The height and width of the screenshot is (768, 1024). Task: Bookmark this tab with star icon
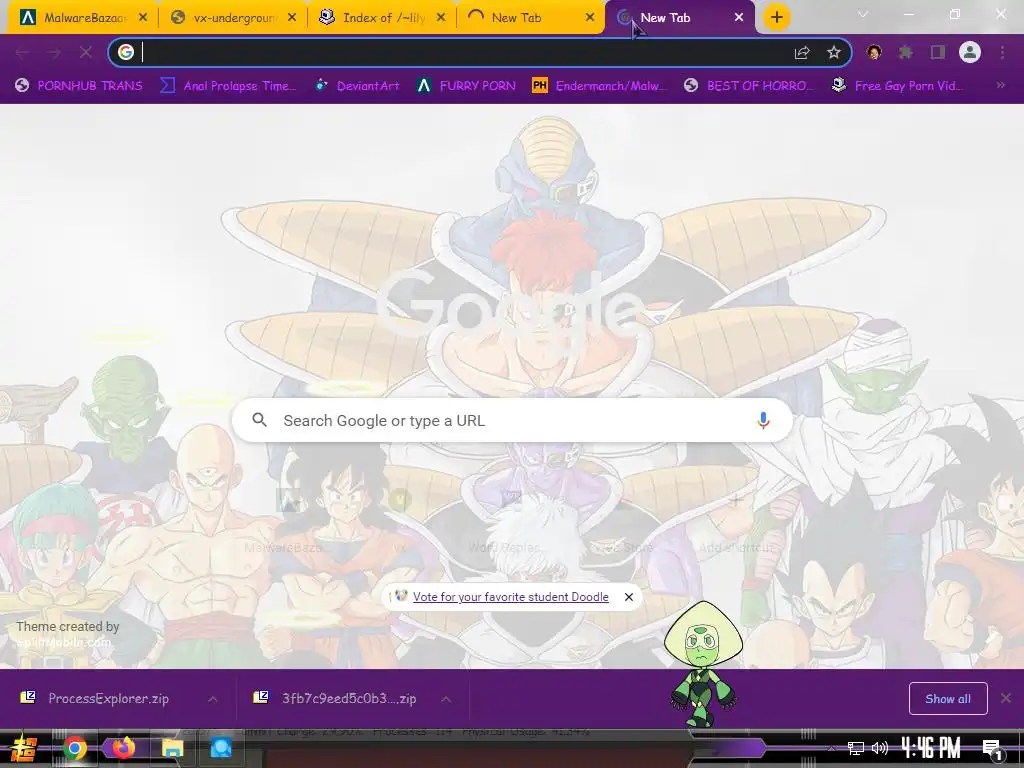click(833, 52)
